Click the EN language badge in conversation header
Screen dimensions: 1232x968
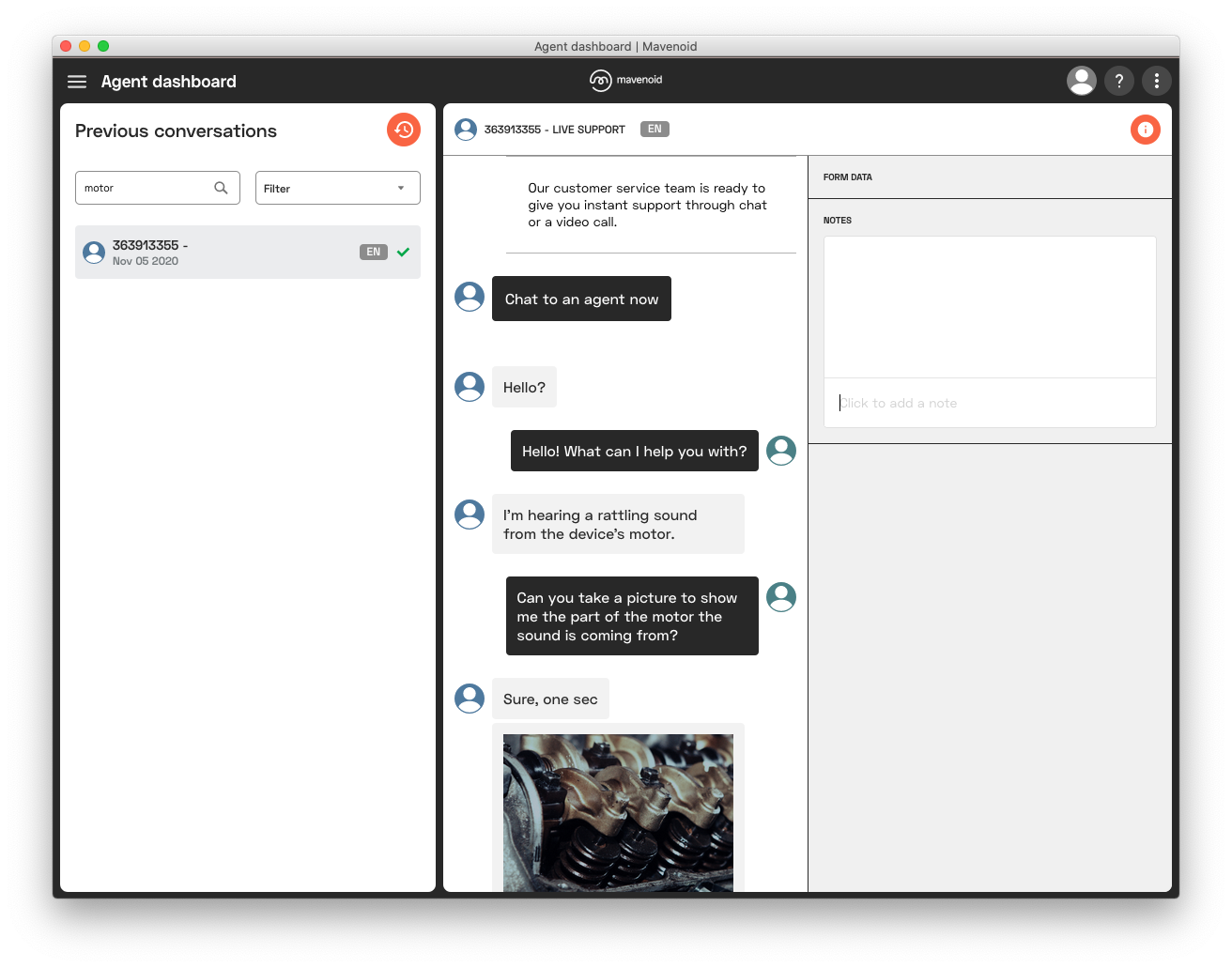(x=654, y=130)
